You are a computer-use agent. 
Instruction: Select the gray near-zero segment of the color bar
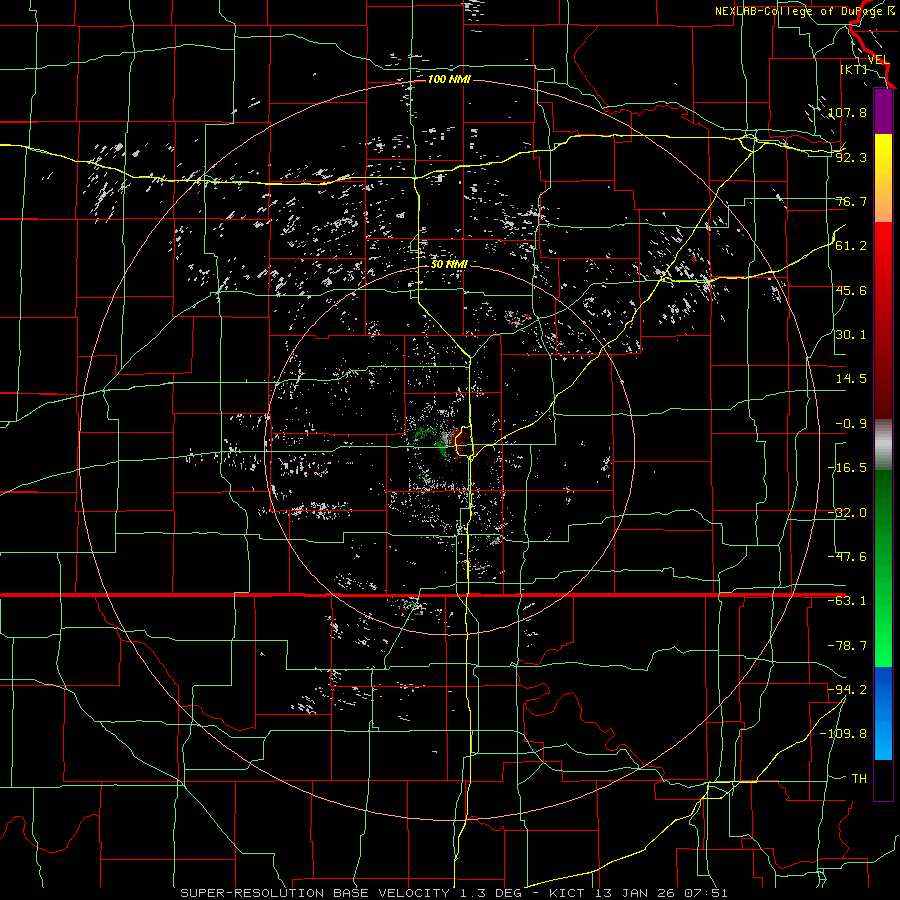[883, 445]
